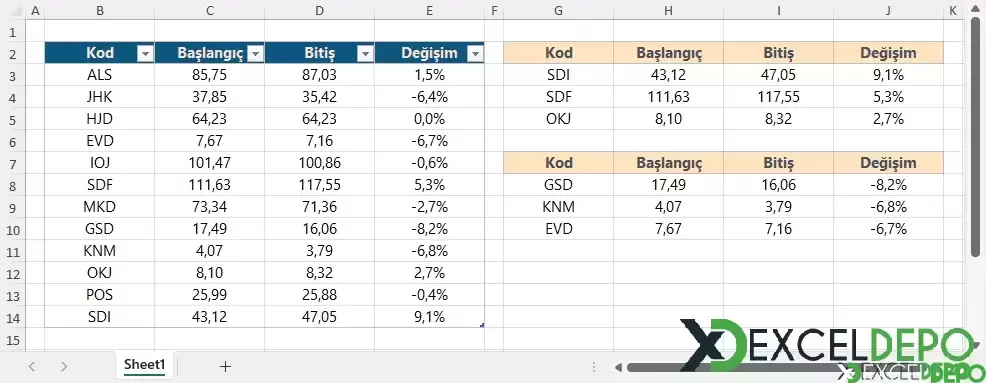Select the cell with value 35,42
The image size is (986, 383).
(319, 97)
